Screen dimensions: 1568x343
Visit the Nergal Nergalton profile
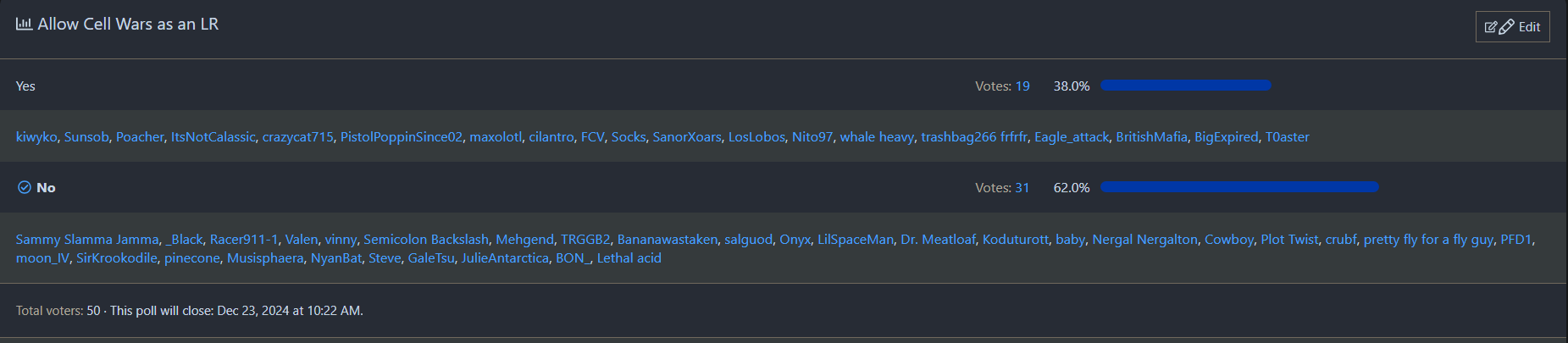coord(1144,240)
